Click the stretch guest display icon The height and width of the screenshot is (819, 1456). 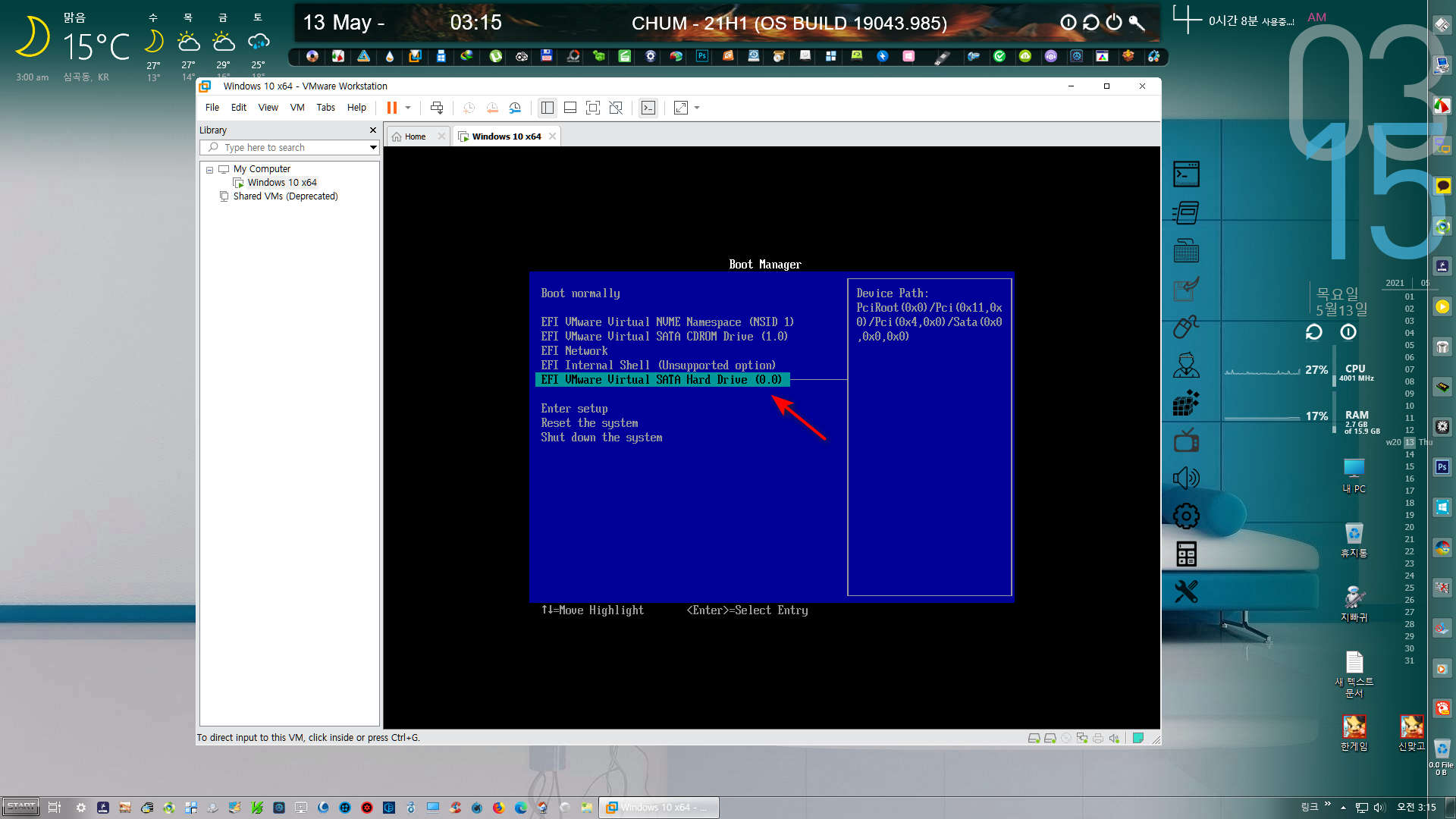681,108
